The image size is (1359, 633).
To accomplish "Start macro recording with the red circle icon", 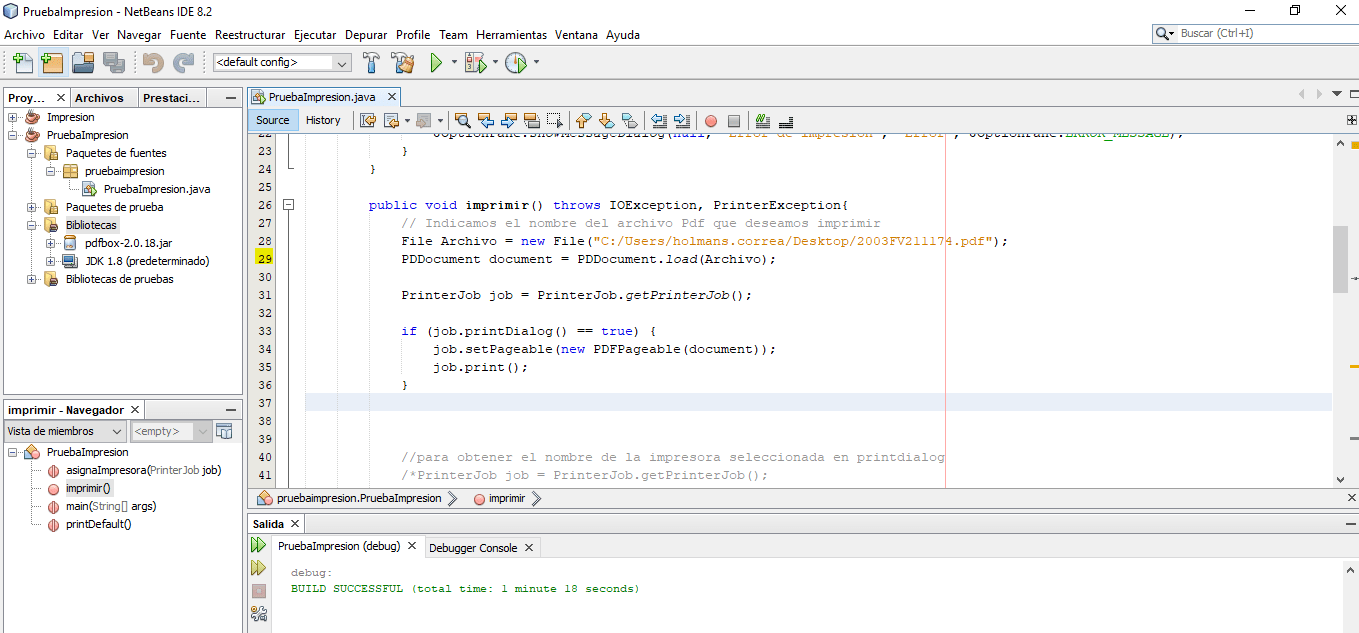I will click(x=711, y=120).
